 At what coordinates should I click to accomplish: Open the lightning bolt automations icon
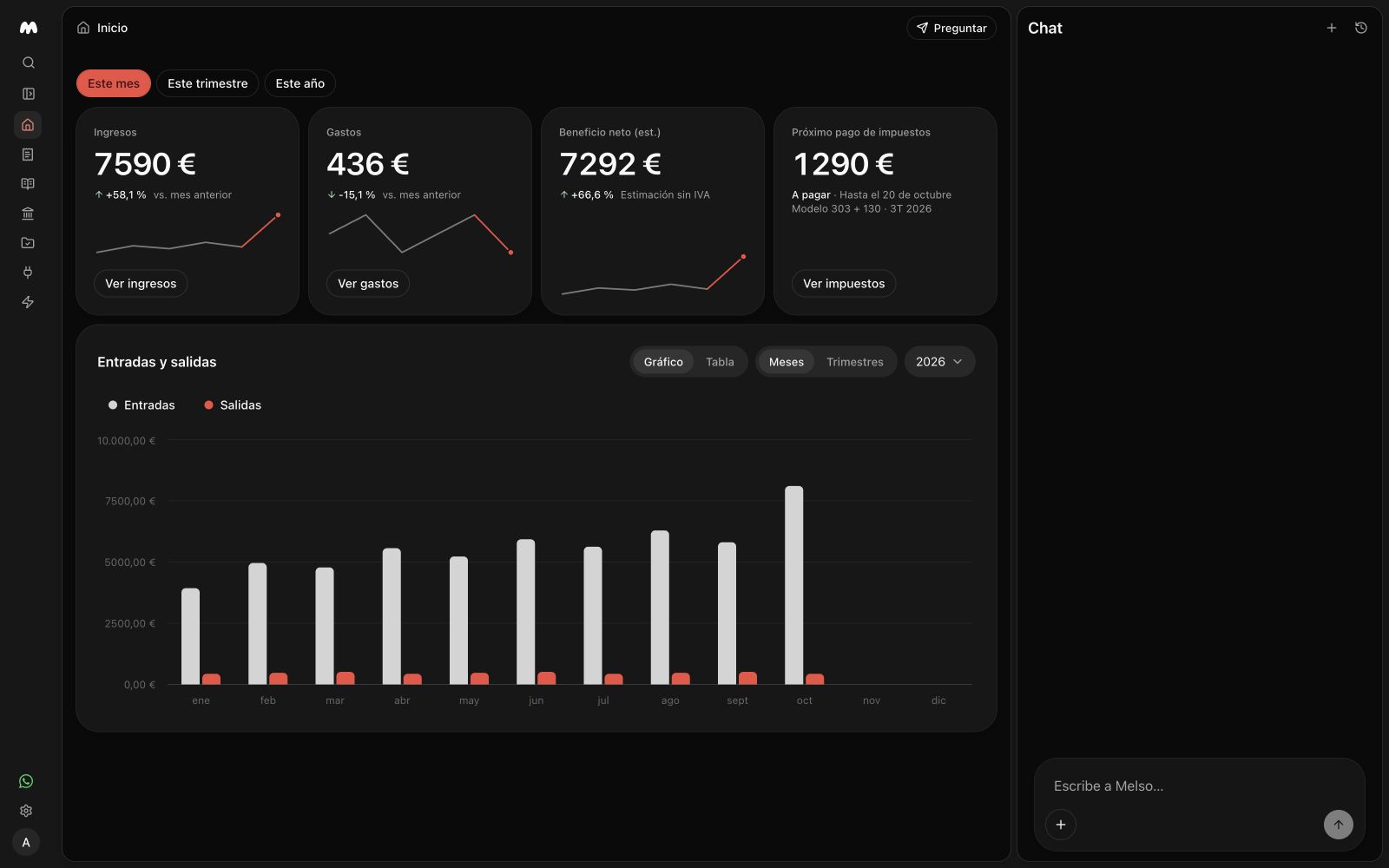[28, 302]
